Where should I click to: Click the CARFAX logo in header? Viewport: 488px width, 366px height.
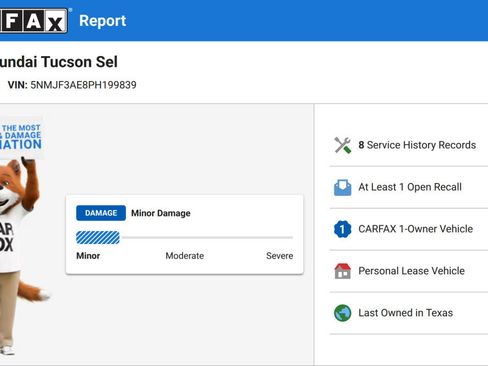point(33,21)
